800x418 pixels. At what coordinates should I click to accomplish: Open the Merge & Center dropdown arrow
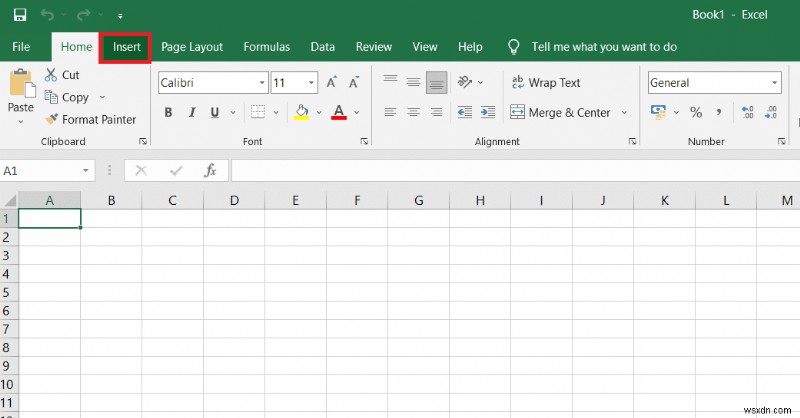click(624, 113)
